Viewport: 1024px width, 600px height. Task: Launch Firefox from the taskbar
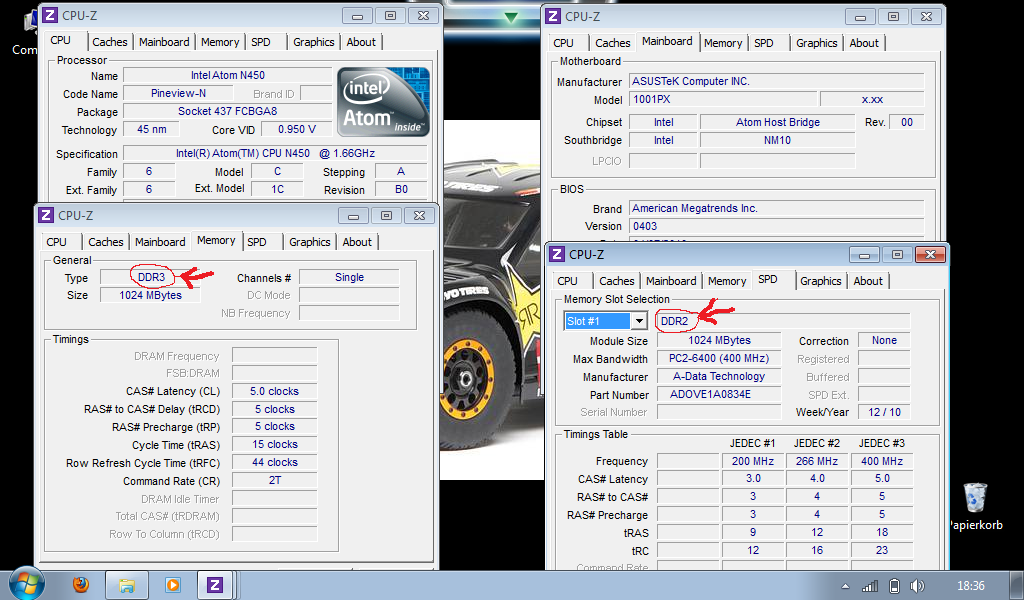[81, 584]
